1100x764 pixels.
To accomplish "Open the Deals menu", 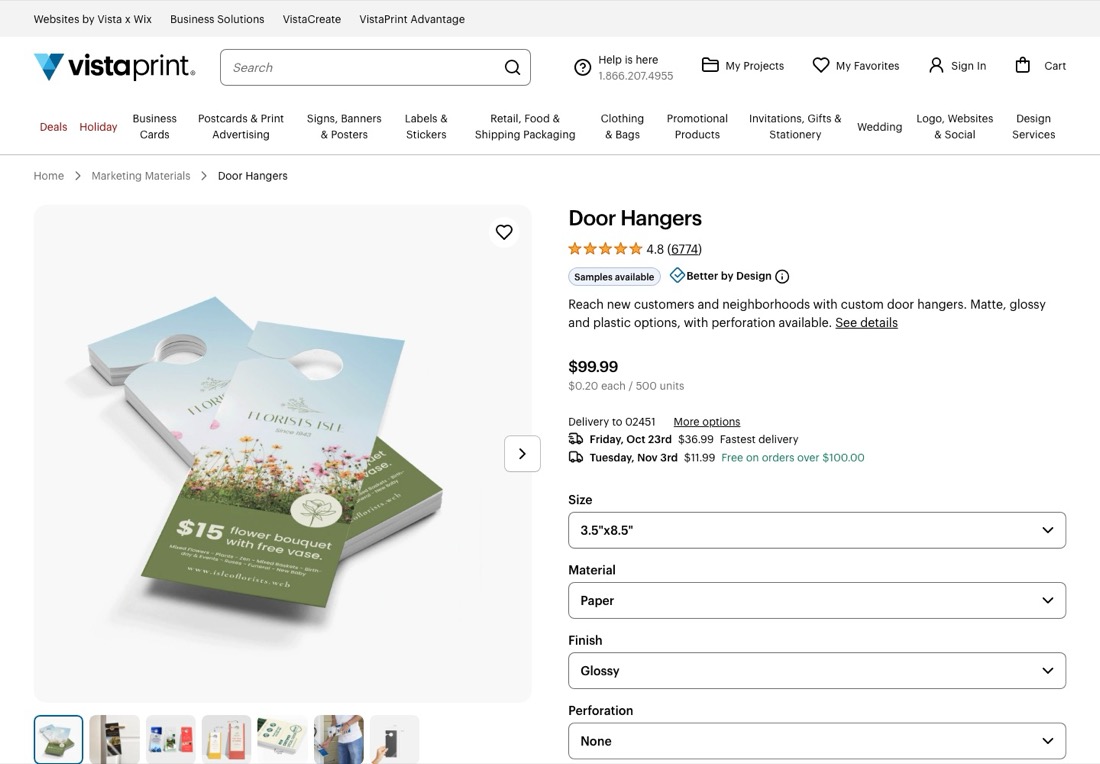I will (x=53, y=127).
